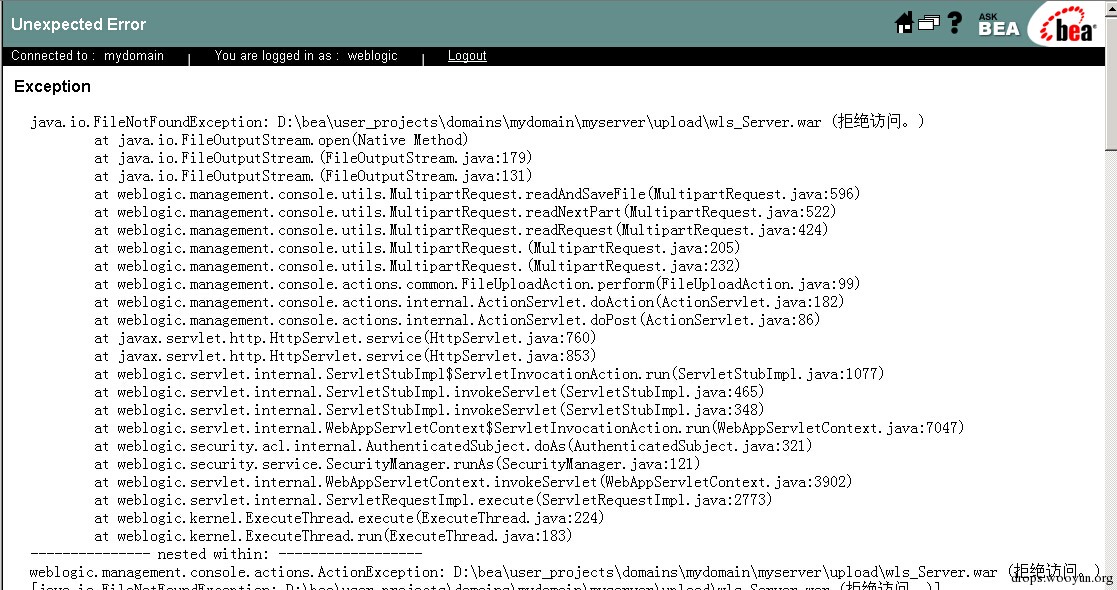Click the Unexpected Error page title

point(78,24)
